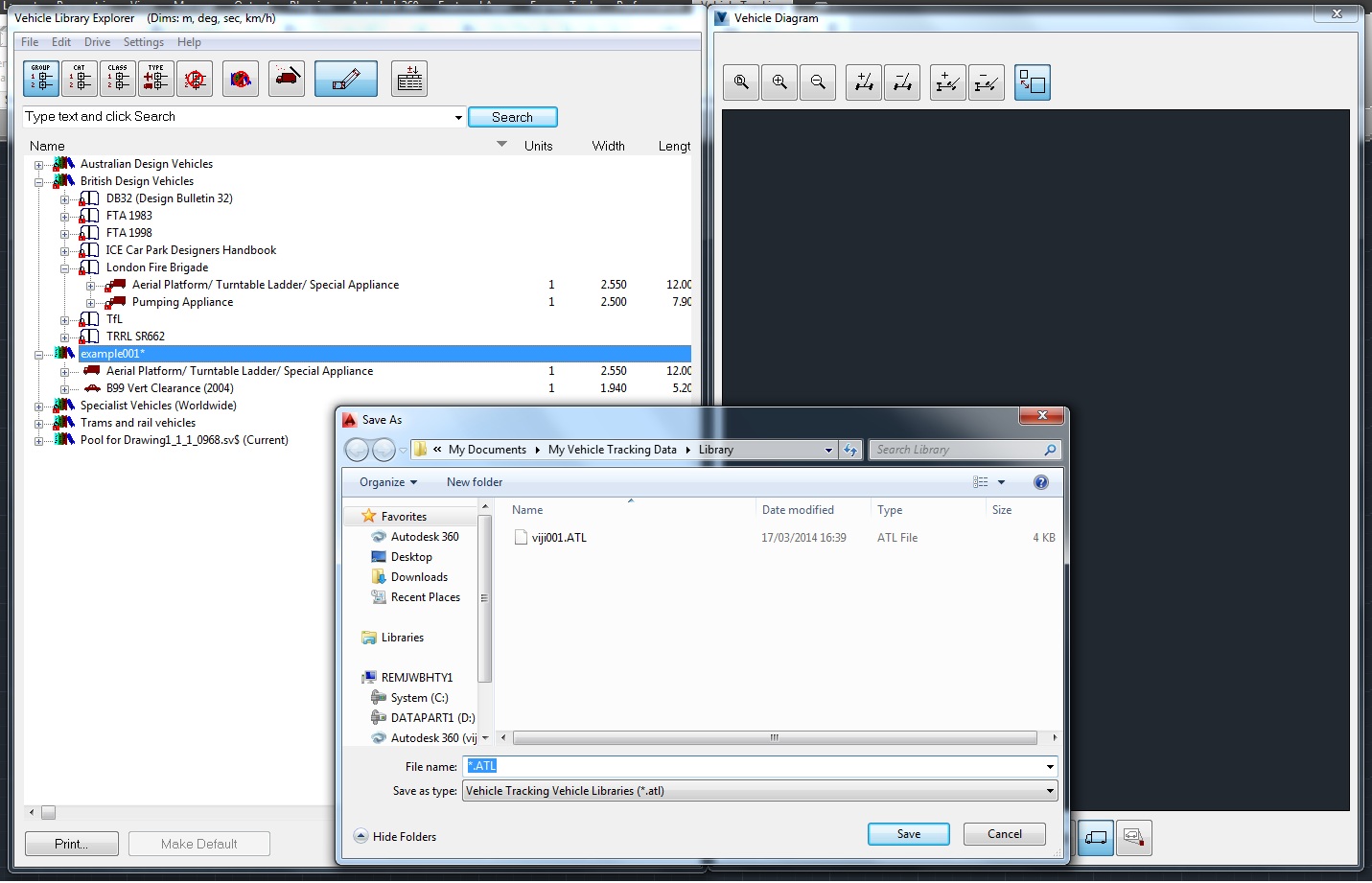Open the Drive menu
Viewport: 1372px width, 883px height.
coord(97,42)
